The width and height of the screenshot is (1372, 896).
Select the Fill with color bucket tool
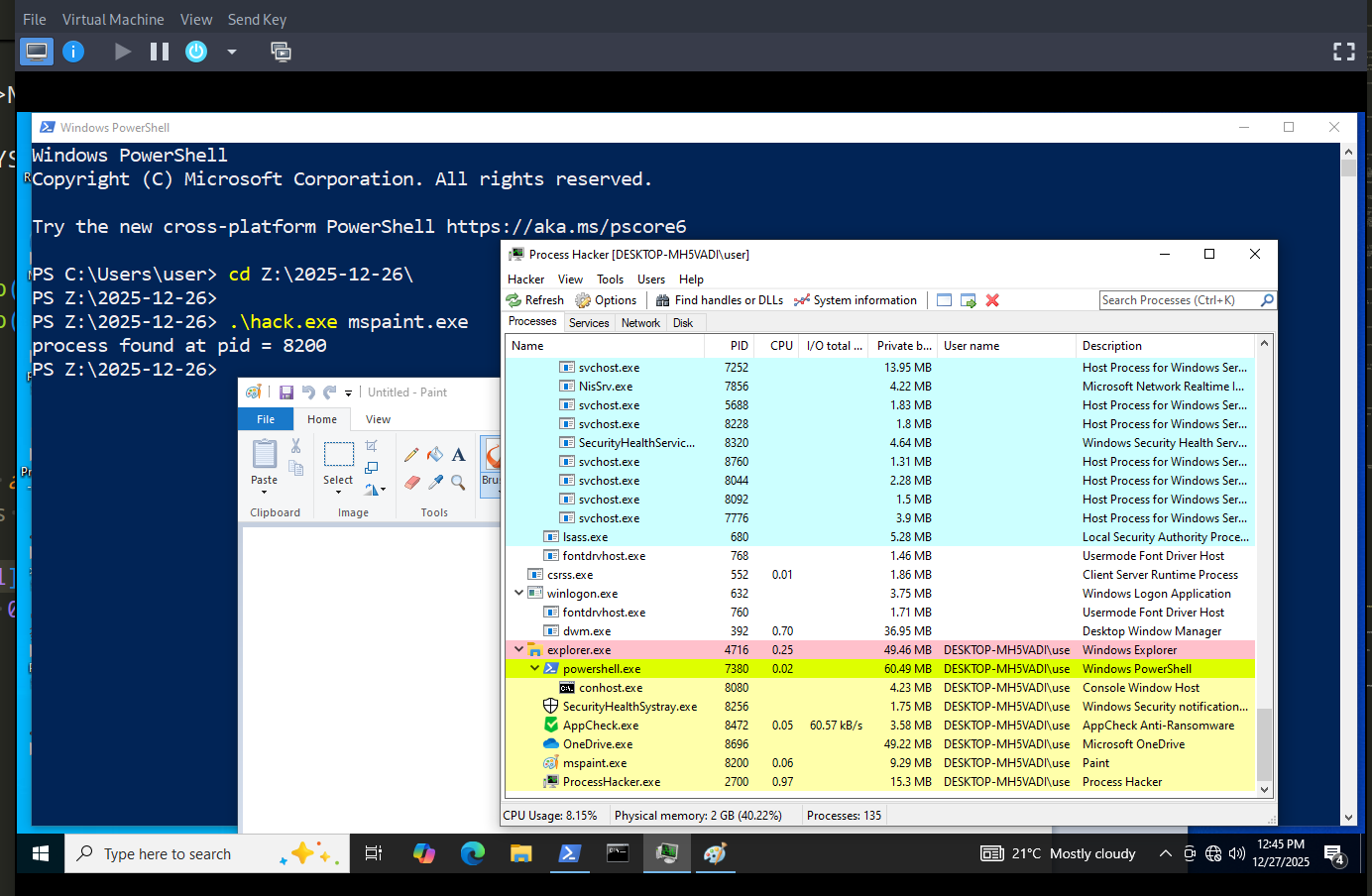pyautogui.click(x=435, y=454)
